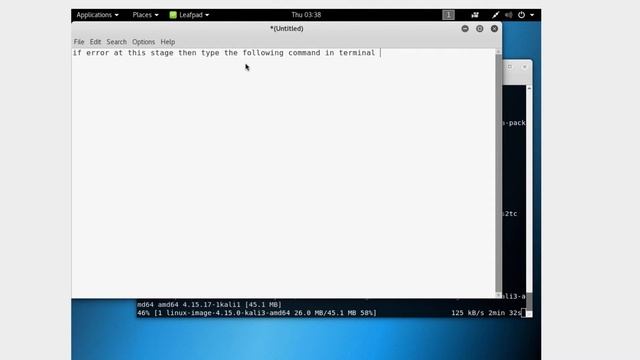Open the Leafpad File menu
Screen dimensions: 640x360
(x=79, y=42)
